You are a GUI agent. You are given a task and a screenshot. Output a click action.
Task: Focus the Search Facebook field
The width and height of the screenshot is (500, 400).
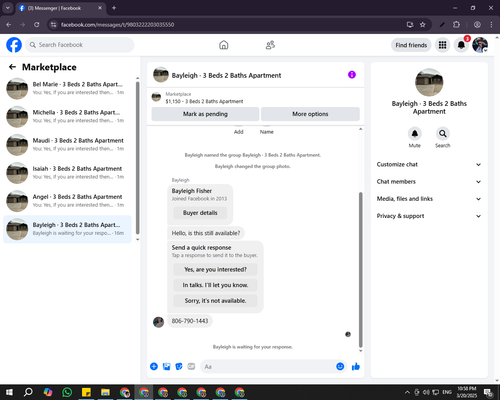80,45
